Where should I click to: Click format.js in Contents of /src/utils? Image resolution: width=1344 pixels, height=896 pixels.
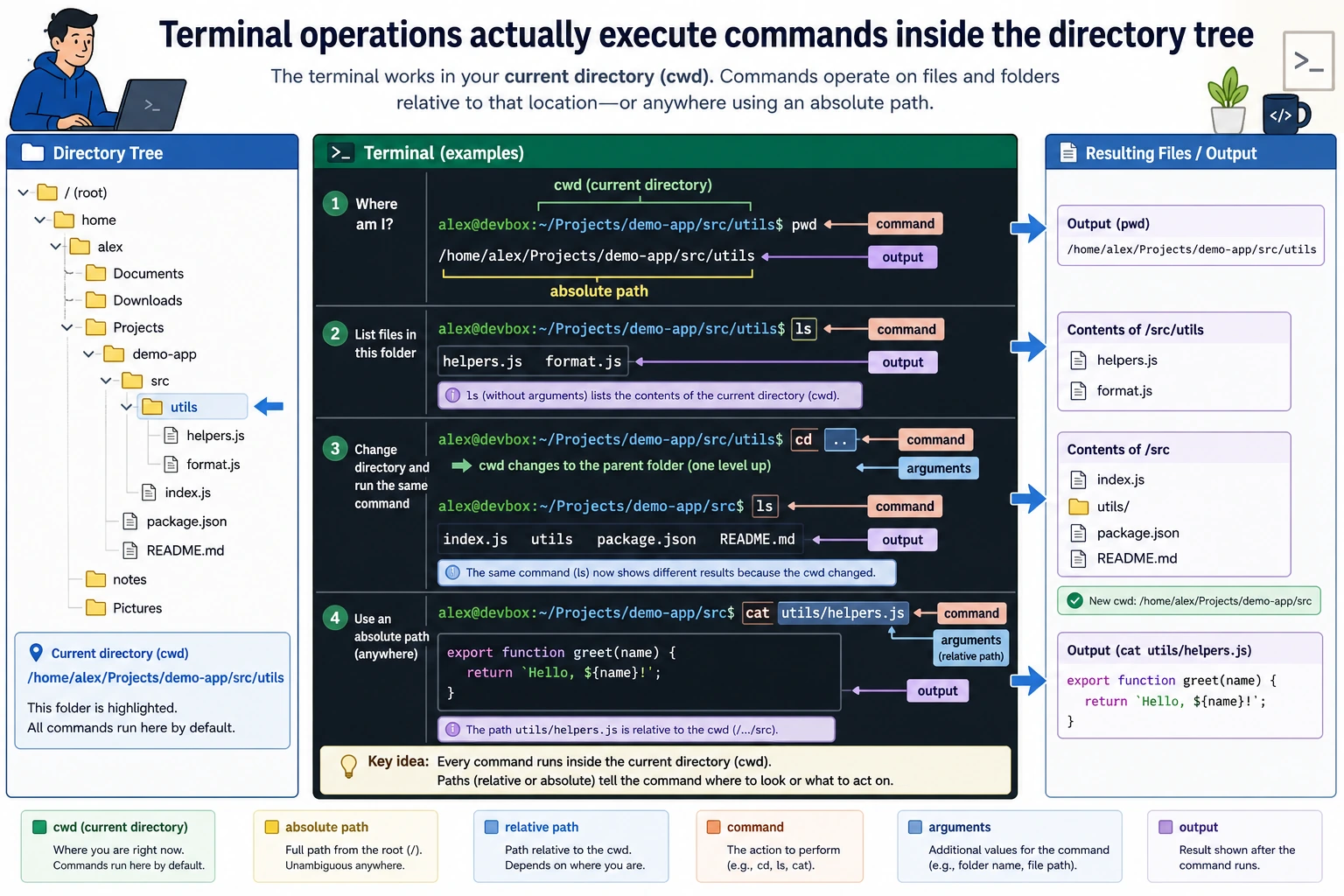[x=1124, y=391]
